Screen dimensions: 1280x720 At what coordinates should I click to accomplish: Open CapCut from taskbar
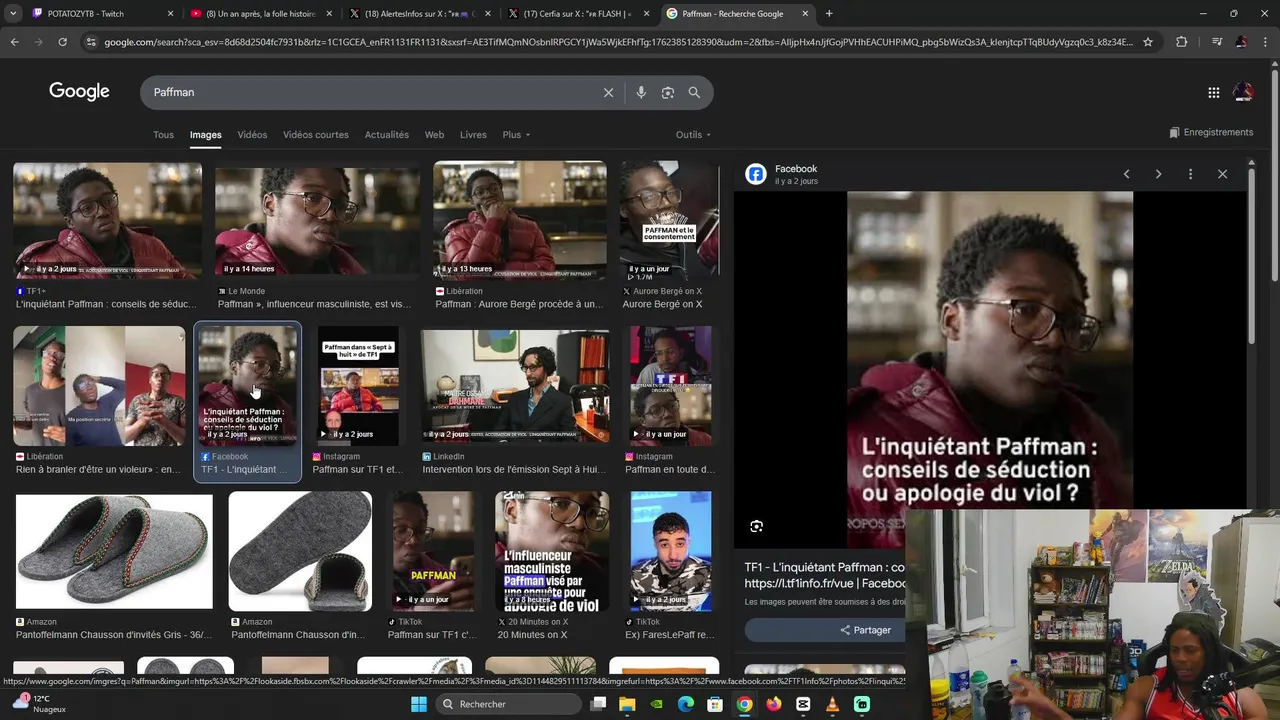[803, 704]
